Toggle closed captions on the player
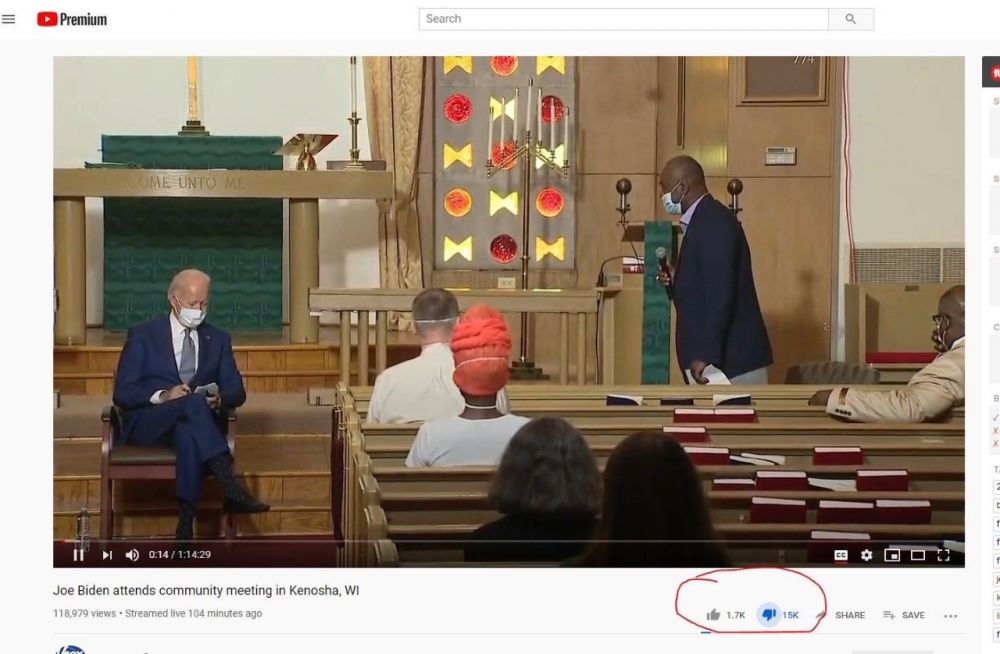The image size is (1000, 654). click(841, 555)
